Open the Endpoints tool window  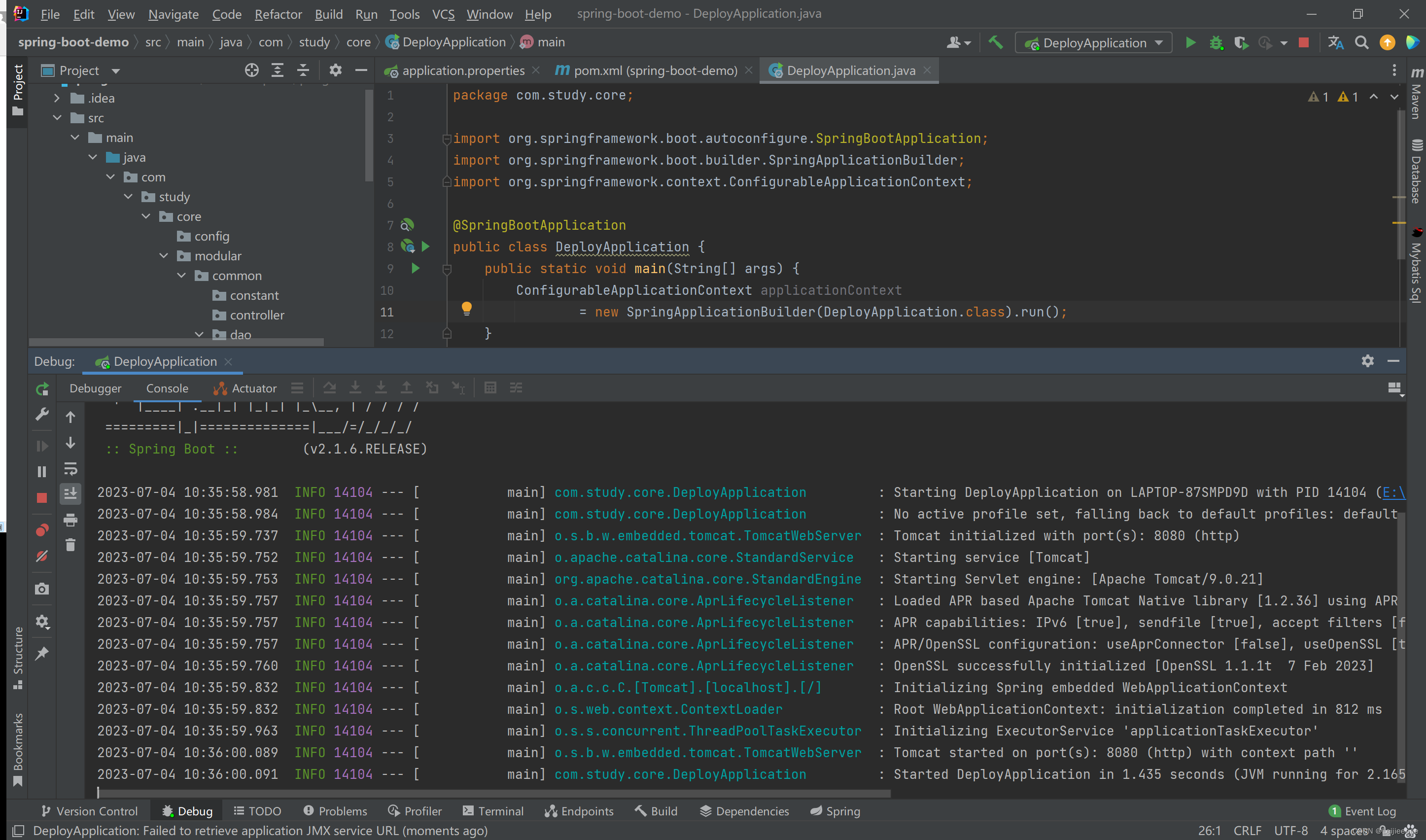(x=579, y=811)
